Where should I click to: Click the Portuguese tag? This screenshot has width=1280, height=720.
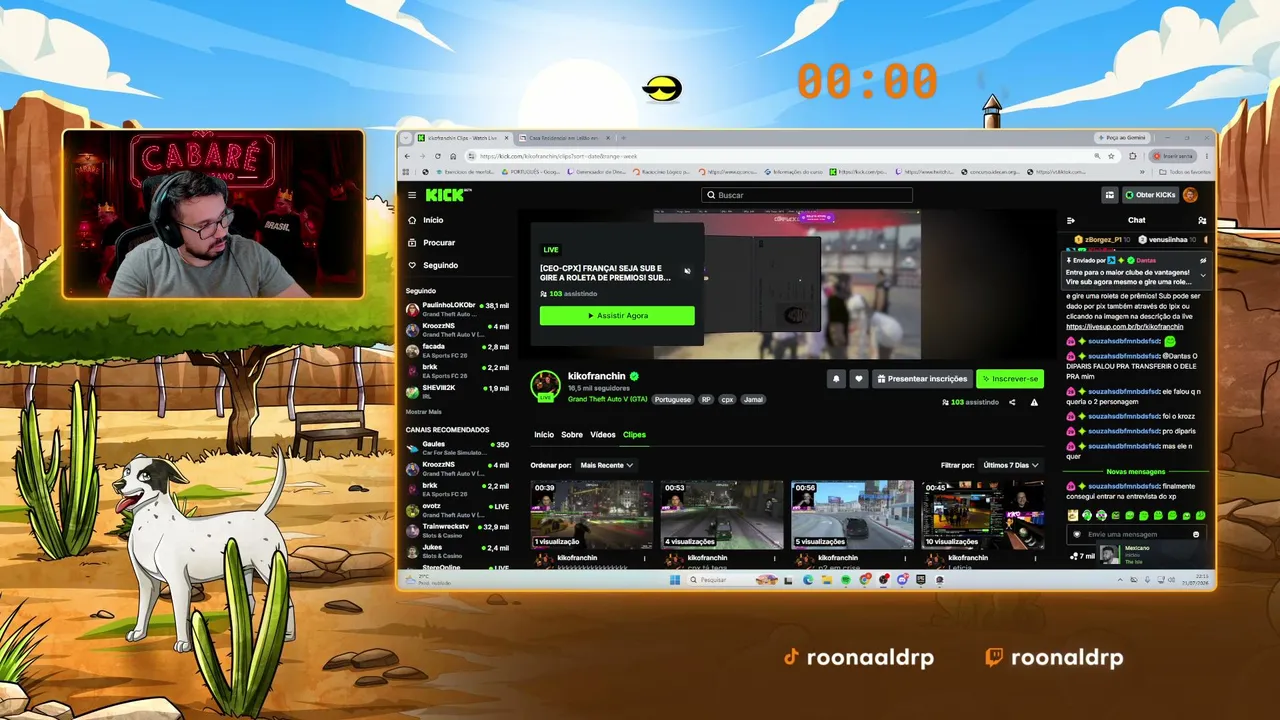click(x=673, y=400)
